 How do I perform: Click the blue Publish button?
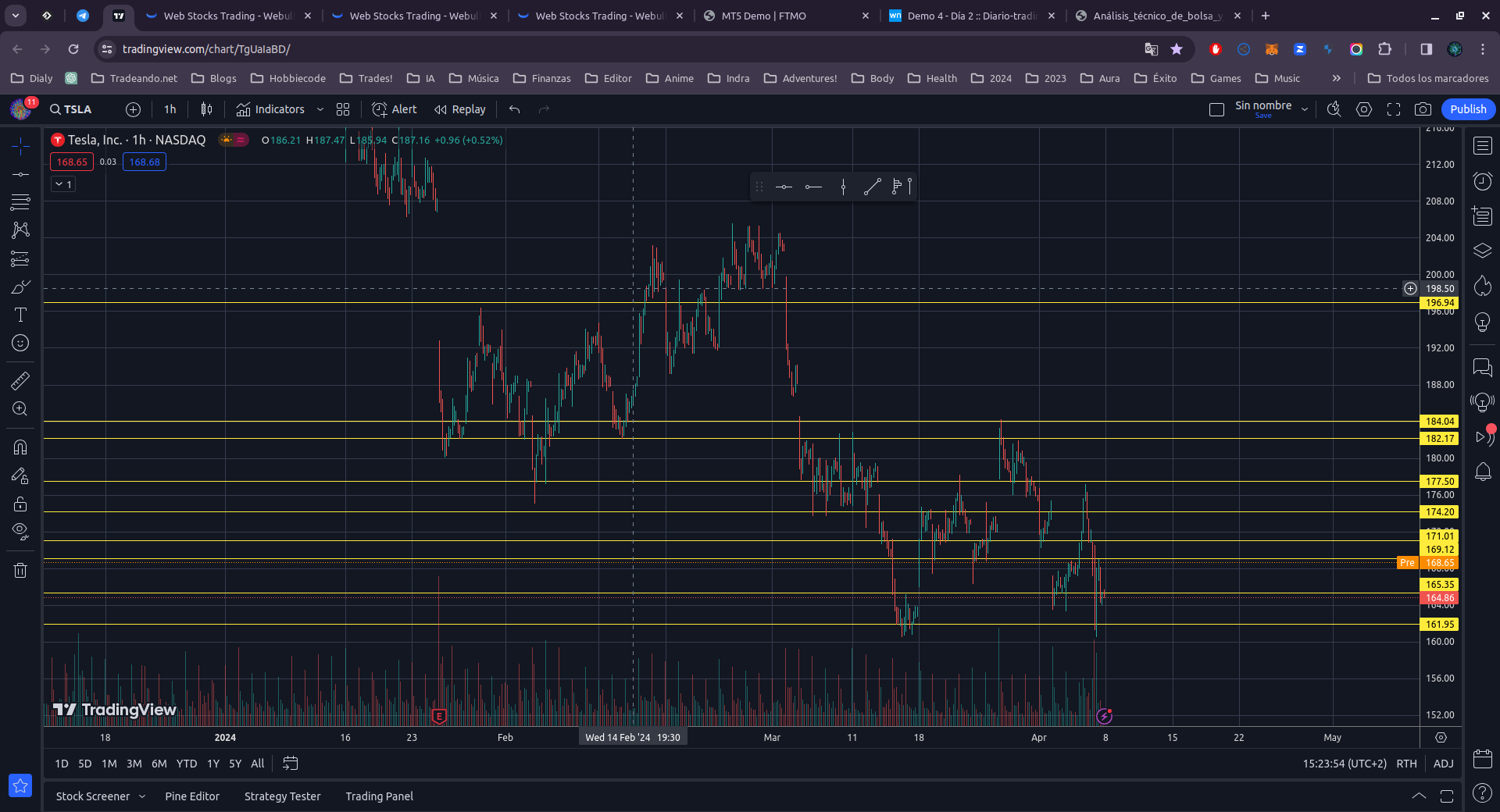pyautogui.click(x=1467, y=110)
